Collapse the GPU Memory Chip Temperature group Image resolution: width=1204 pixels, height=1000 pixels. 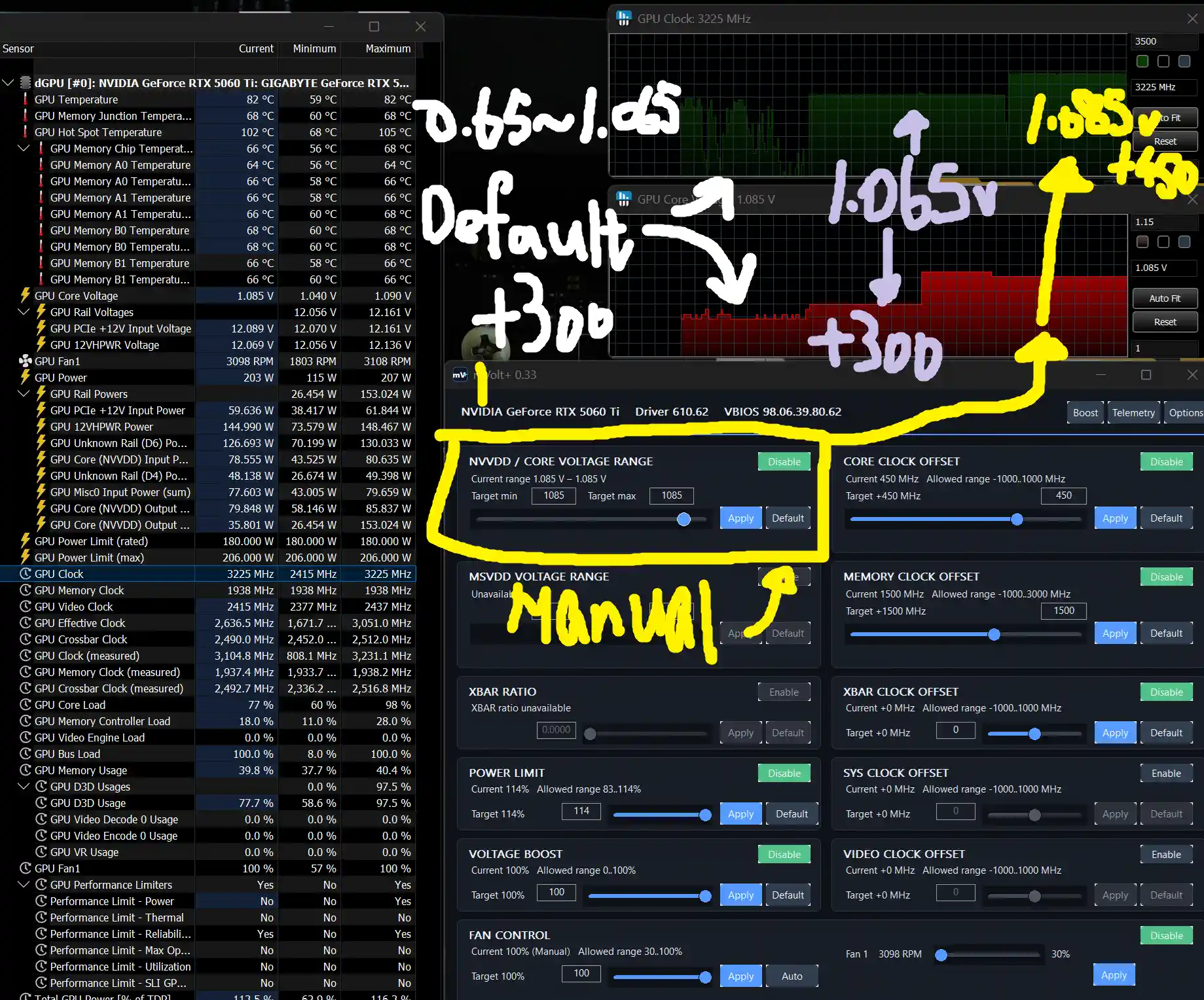tap(24, 149)
